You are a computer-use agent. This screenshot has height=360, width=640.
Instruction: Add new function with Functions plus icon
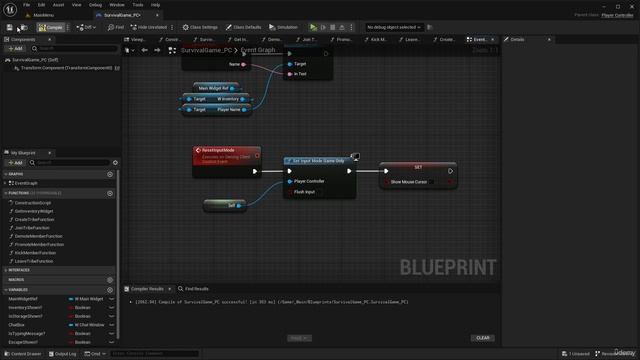point(110,193)
